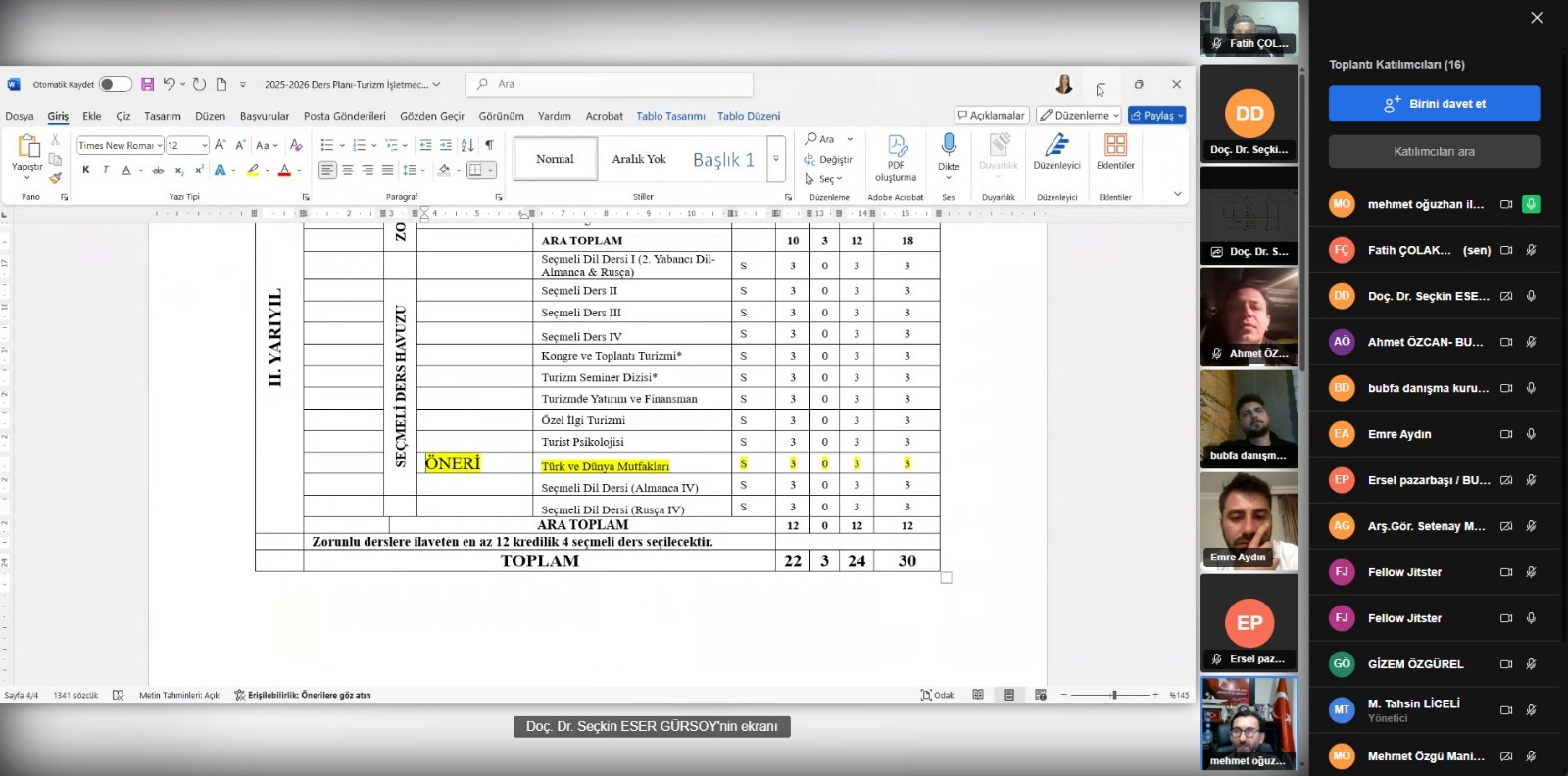Apply bold with the K button

pyautogui.click(x=86, y=170)
